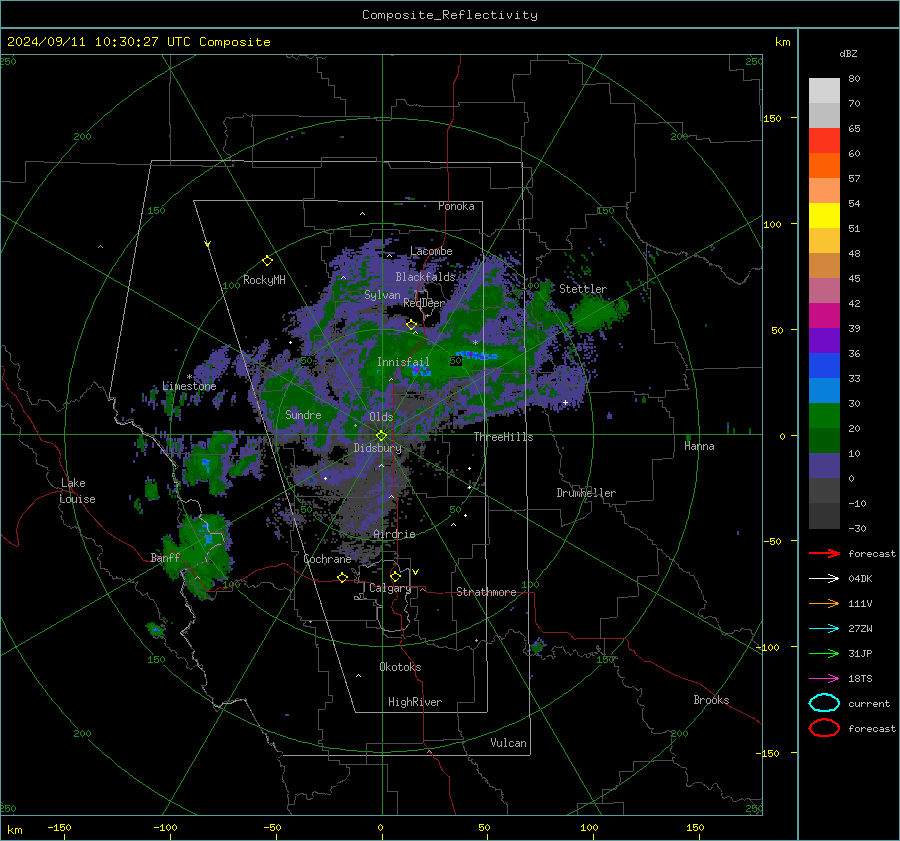Click the -150 tick on bottom axis
This screenshot has width=900, height=841.
pos(59,827)
